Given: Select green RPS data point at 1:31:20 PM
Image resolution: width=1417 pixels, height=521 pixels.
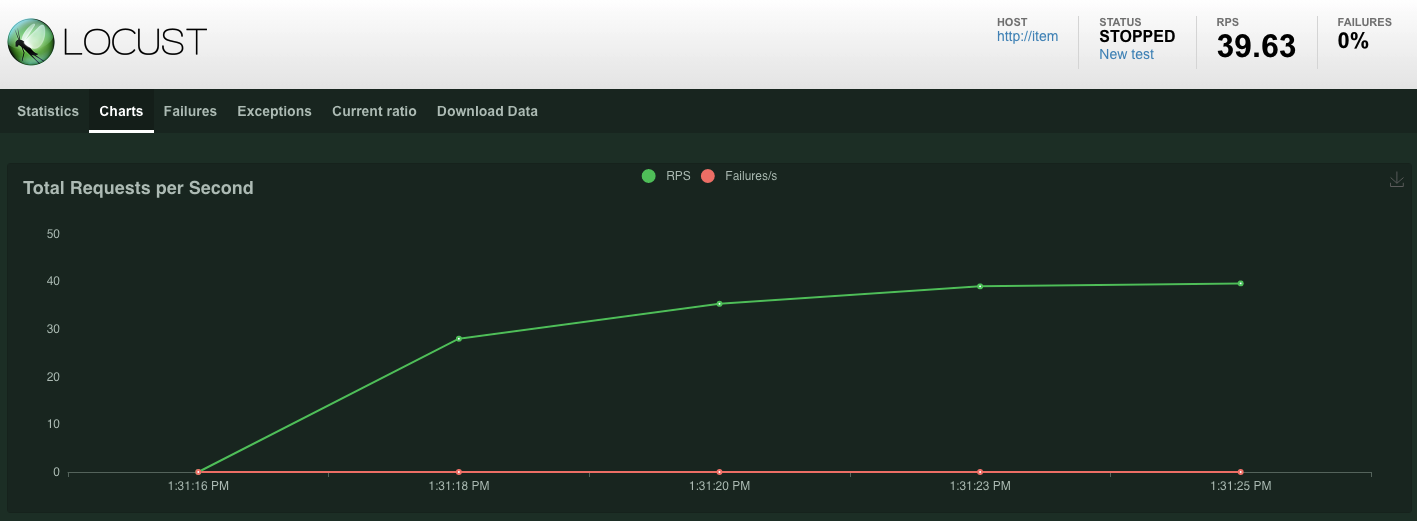Looking at the screenshot, I should click(x=720, y=304).
